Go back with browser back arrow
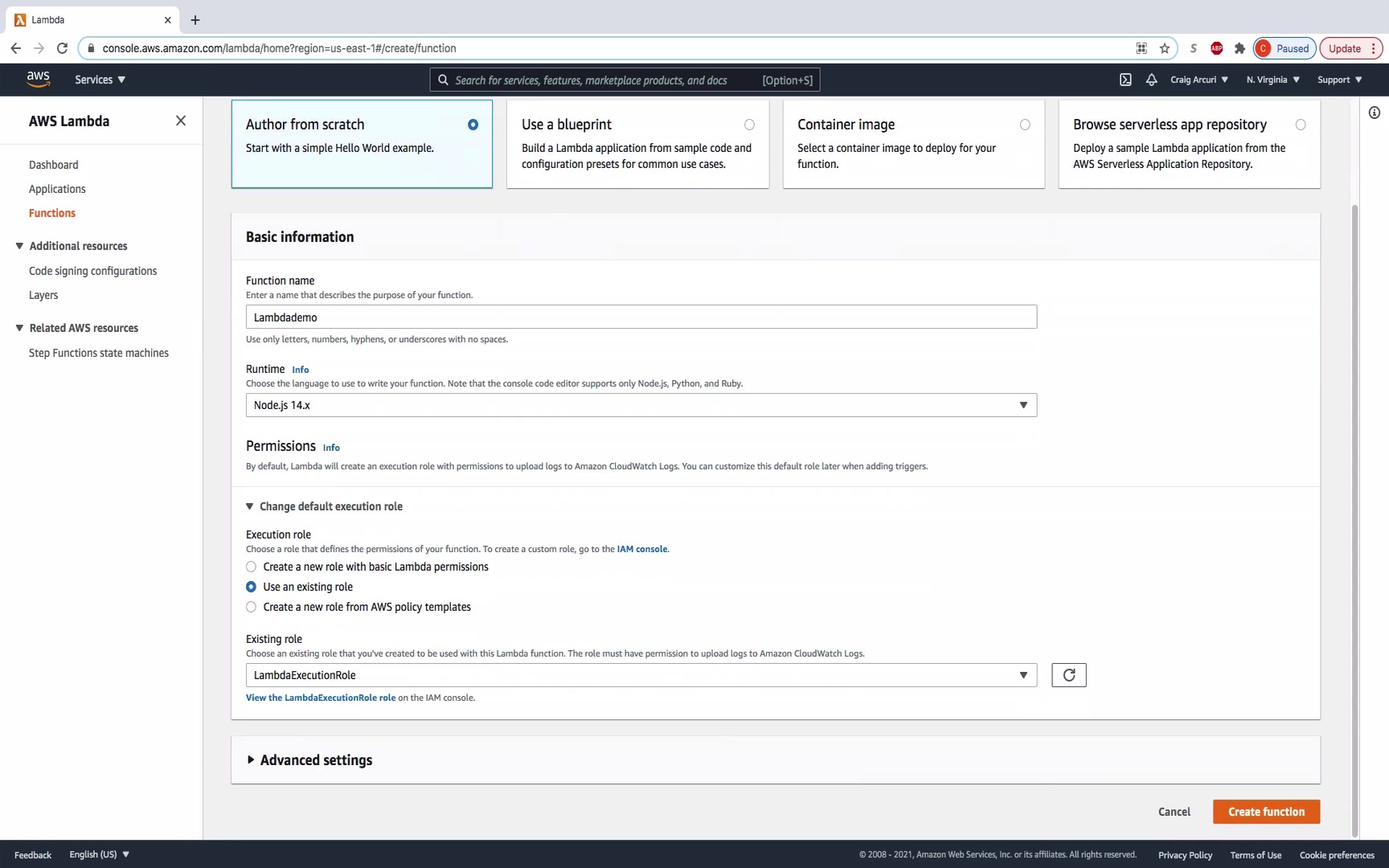1389x868 pixels. pyautogui.click(x=16, y=48)
